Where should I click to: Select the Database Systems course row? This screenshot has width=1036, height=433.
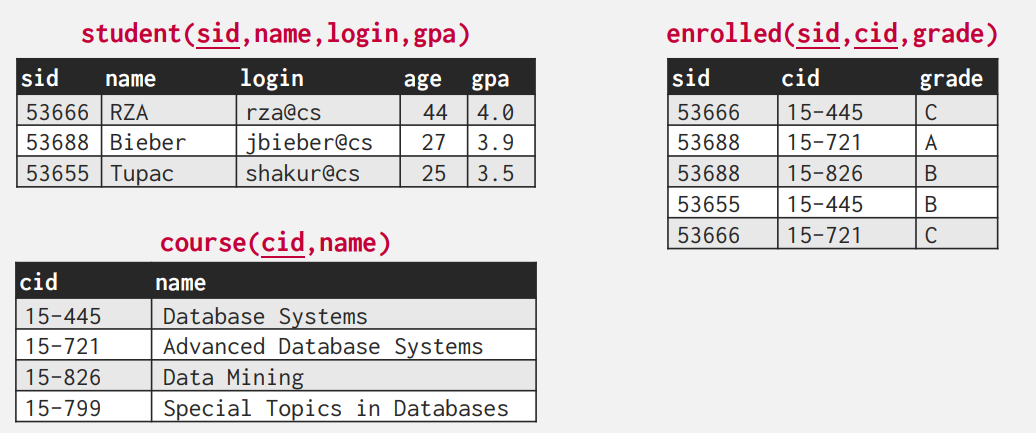[276, 315]
